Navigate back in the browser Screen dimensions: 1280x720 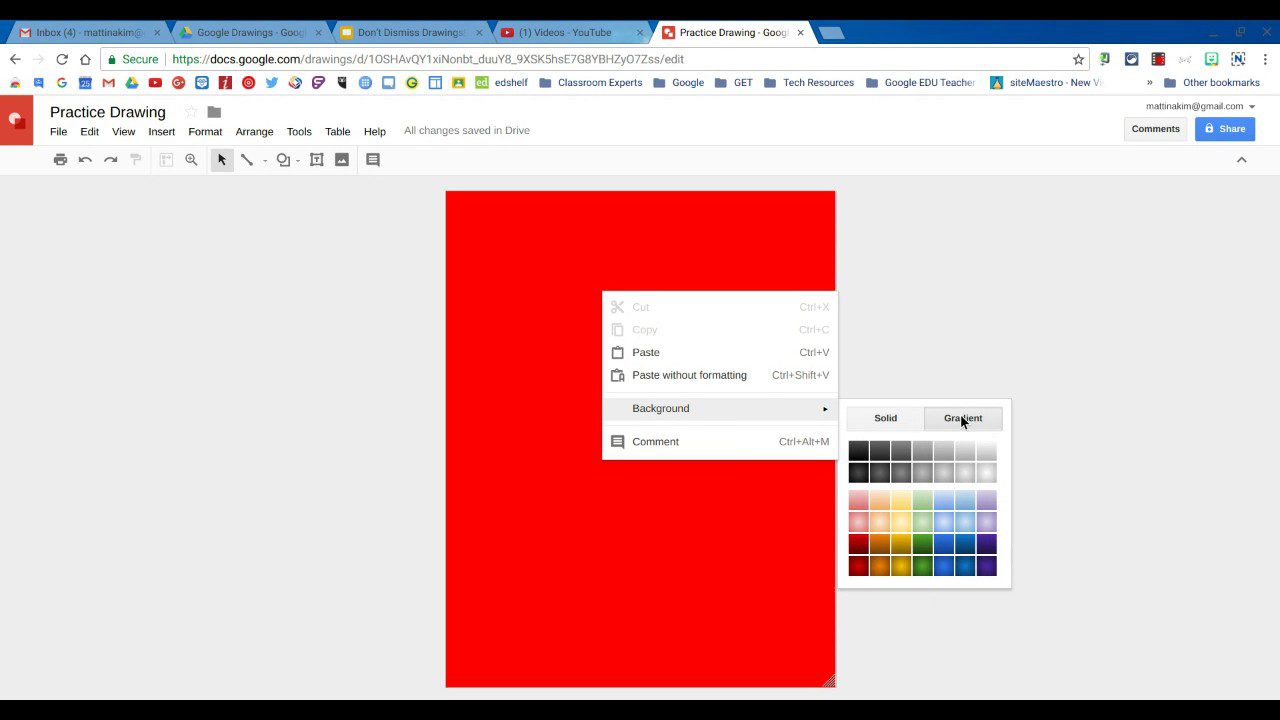tap(15, 59)
